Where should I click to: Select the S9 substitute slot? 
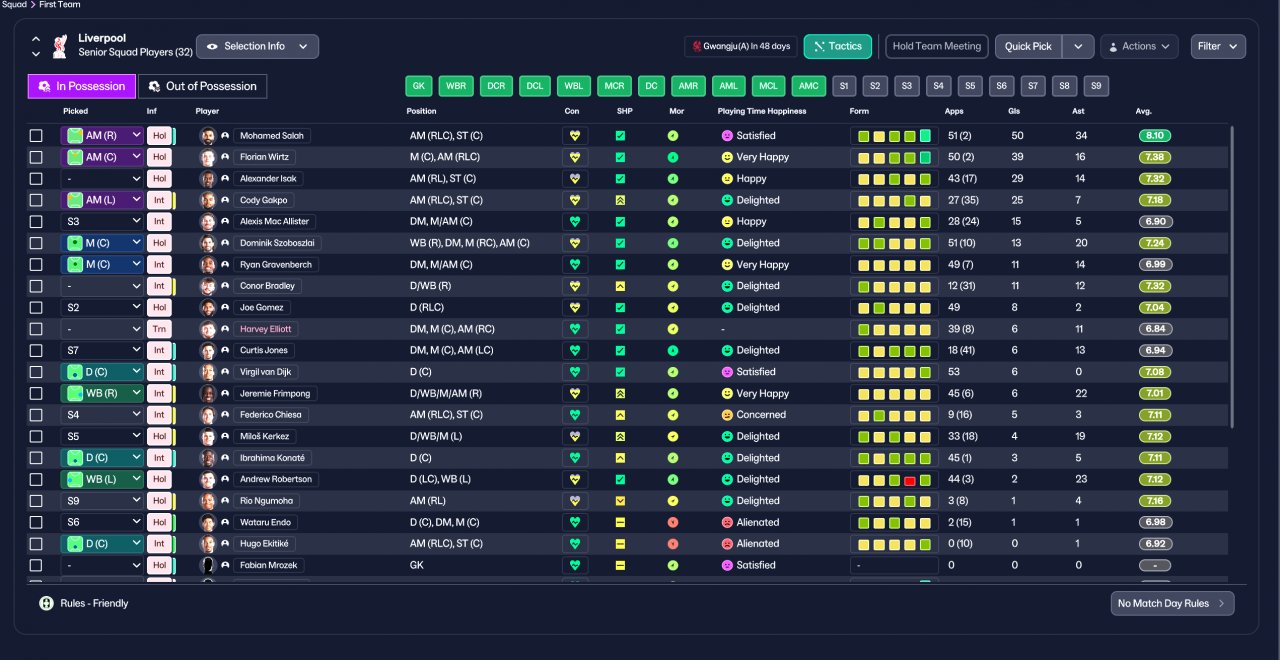tap(1096, 86)
